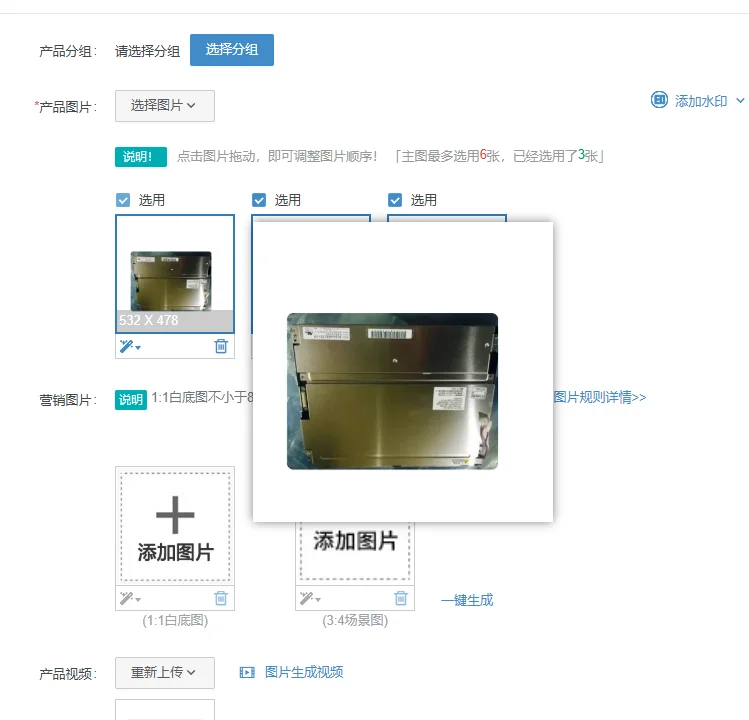Image resolution: width=749 pixels, height=720 pixels.
Task: Click the 一键生成 link
Action: pyautogui.click(x=467, y=600)
